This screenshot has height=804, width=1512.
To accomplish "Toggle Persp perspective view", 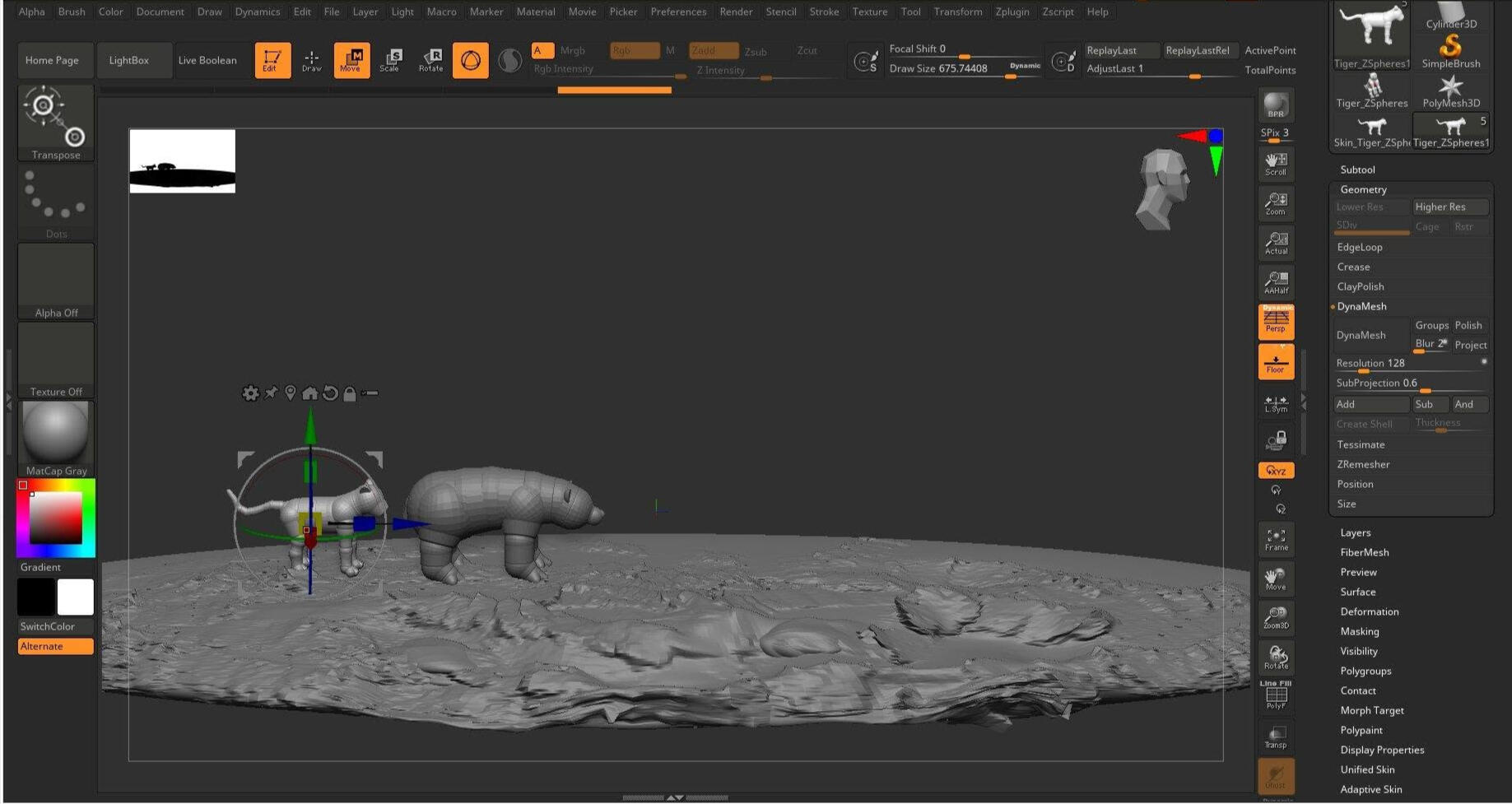I will pos(1276,322).
